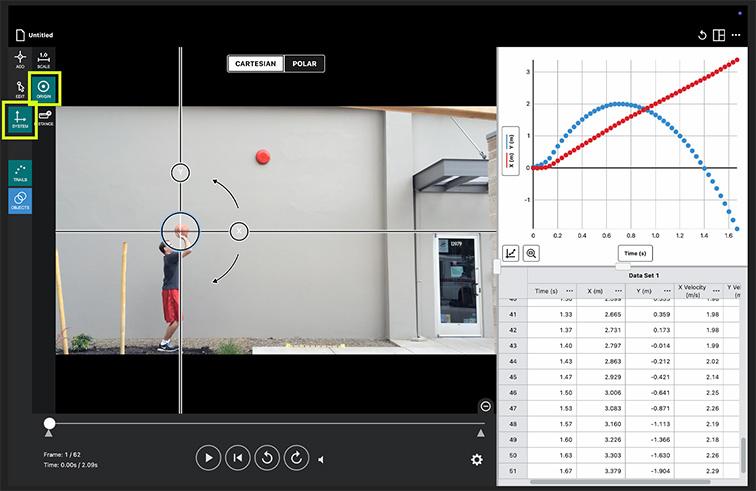Select the Add point tool
The image size is (756, 491).
(x=20, y=59)
